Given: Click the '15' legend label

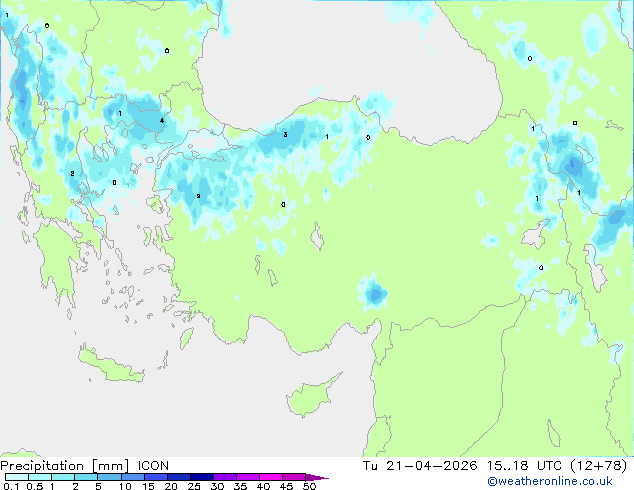Looking at the screenshot, I should pyautogui.click(x=148, y=486).
